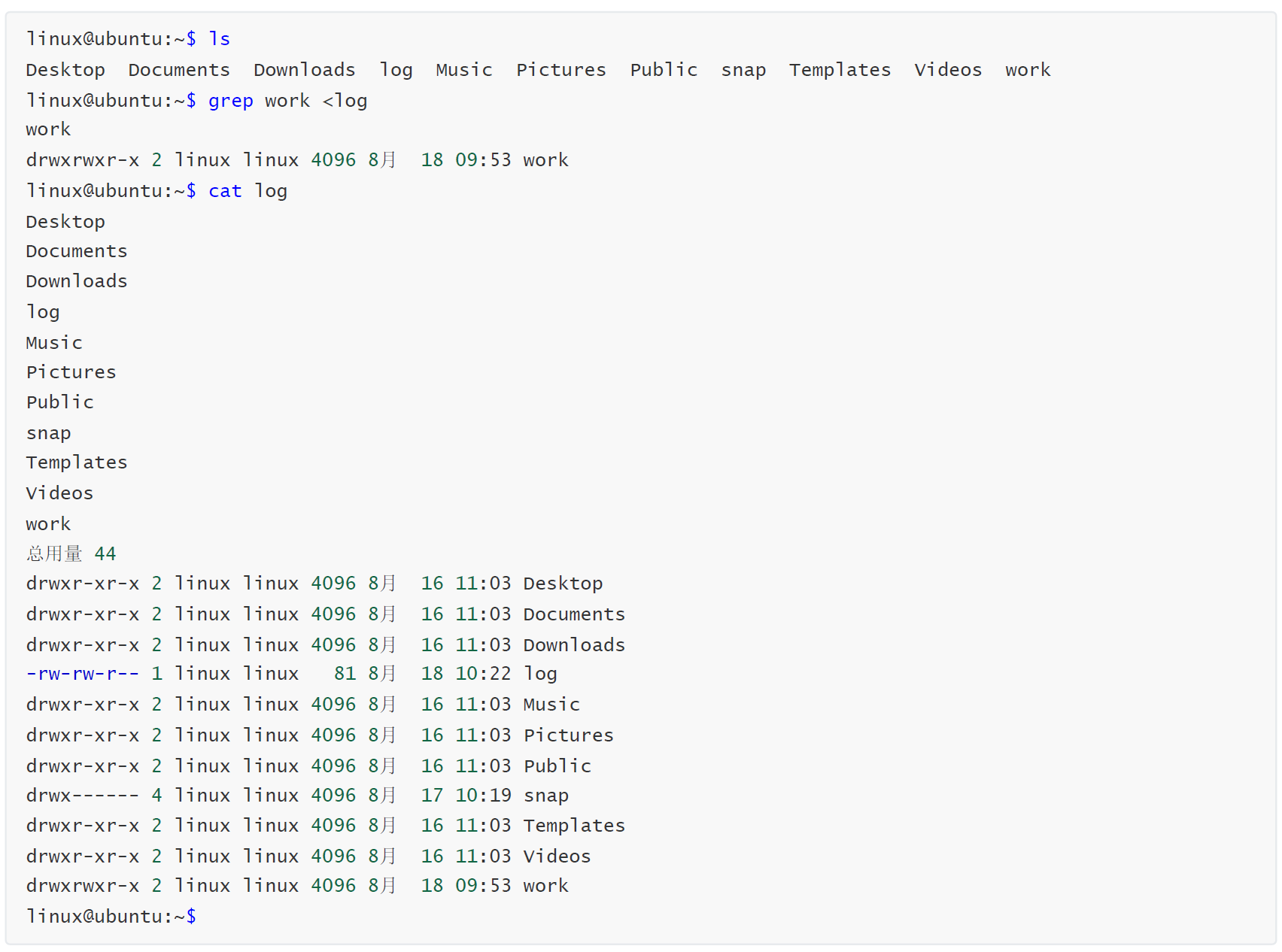Viewport: 1282px width, 952px height.
Task: Click "Downloads" in the horizontal ls listing
Action: [x=305, y=70]
